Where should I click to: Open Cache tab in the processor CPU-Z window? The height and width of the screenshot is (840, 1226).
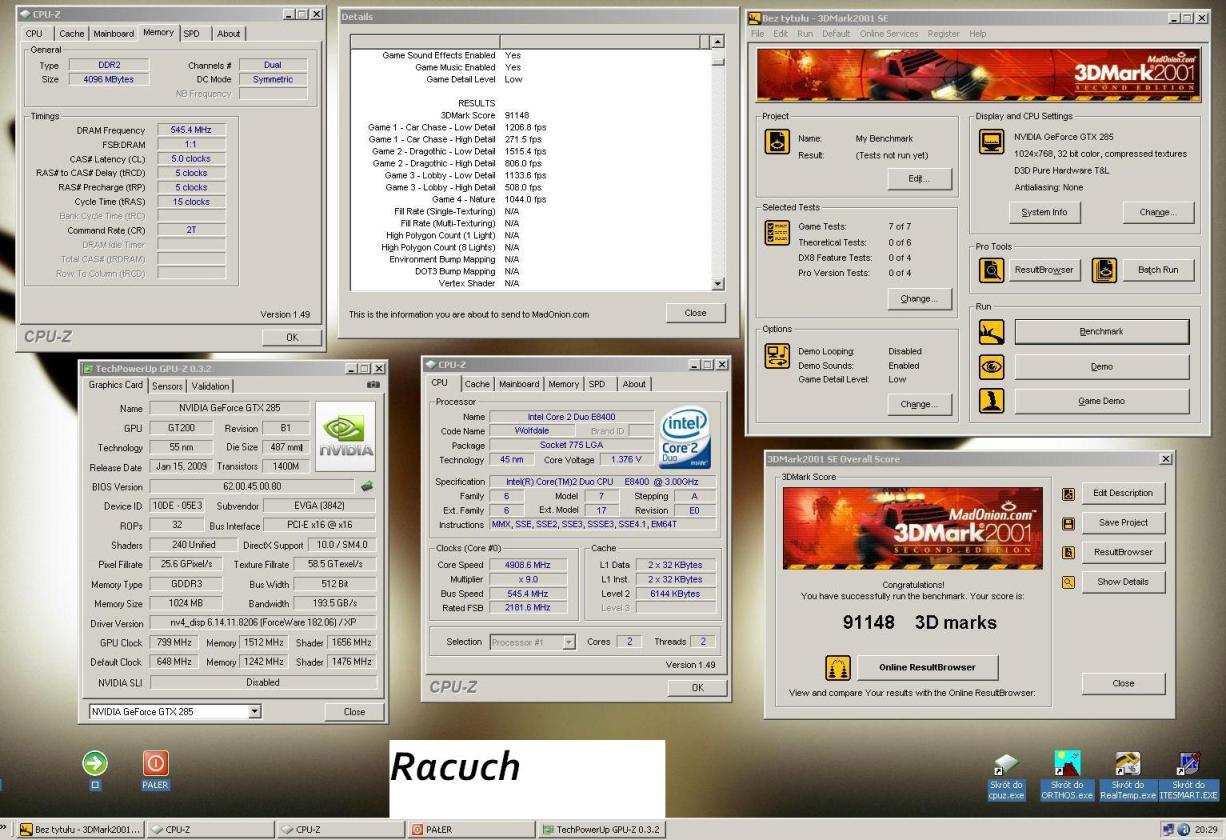[x=475, y=383]
